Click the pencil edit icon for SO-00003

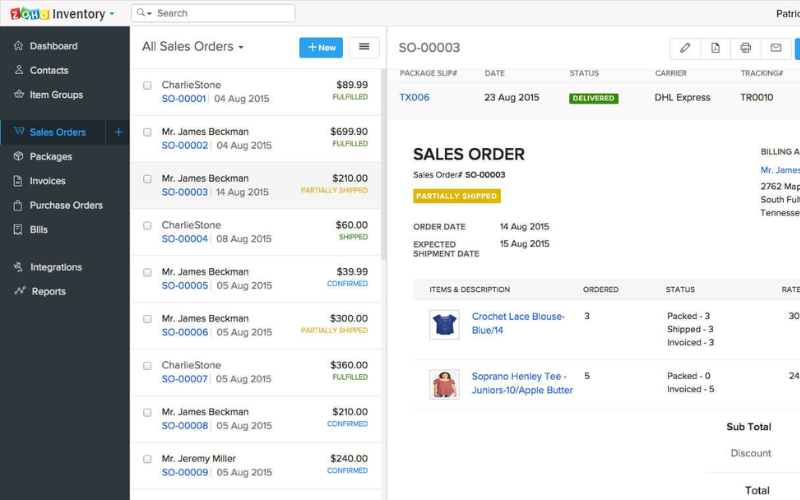click(x=685, y=48)
